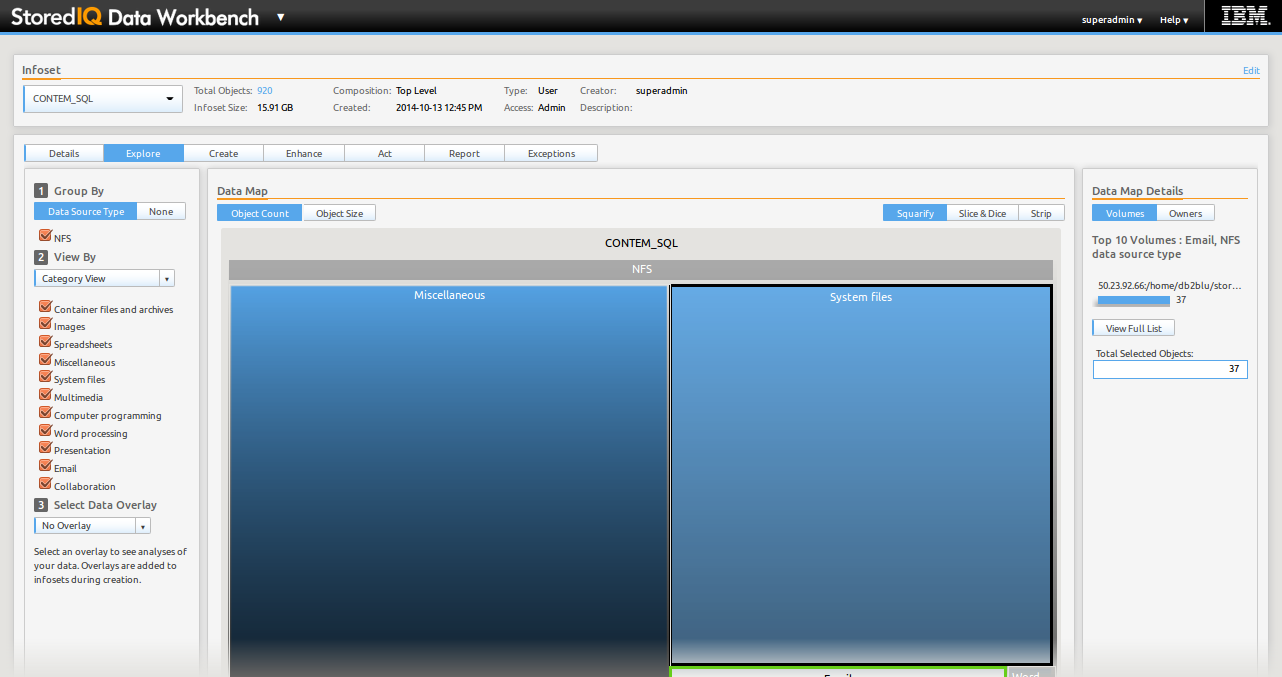Screen dimensions: 1282x677
Task: Switch to the Exceptions tab
Action: pyautogui.click(x=551, y=153)
